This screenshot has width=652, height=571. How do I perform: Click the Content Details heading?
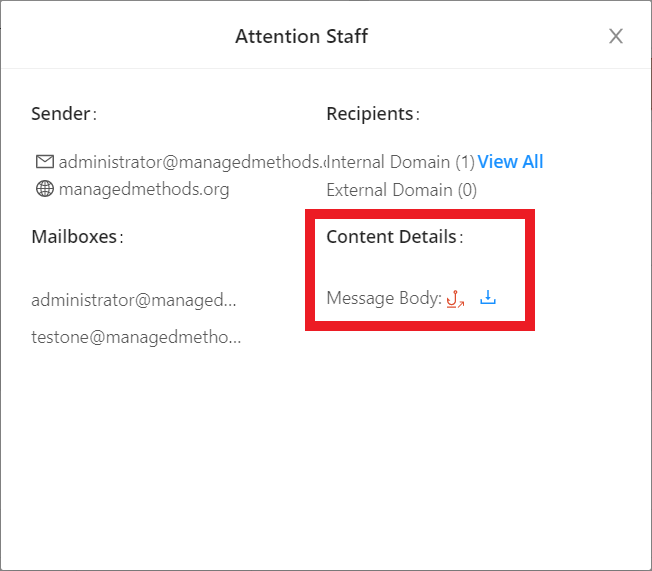[394, 237]
